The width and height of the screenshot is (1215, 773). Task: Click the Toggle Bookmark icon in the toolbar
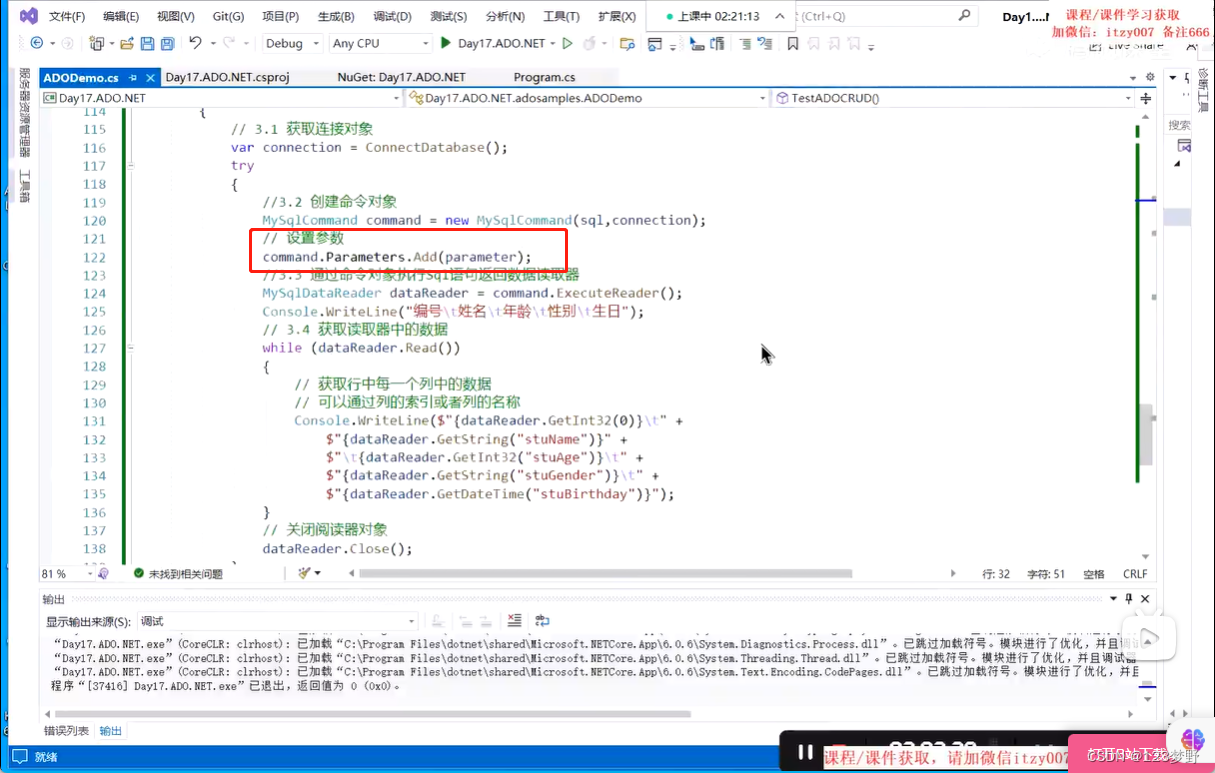793,43
